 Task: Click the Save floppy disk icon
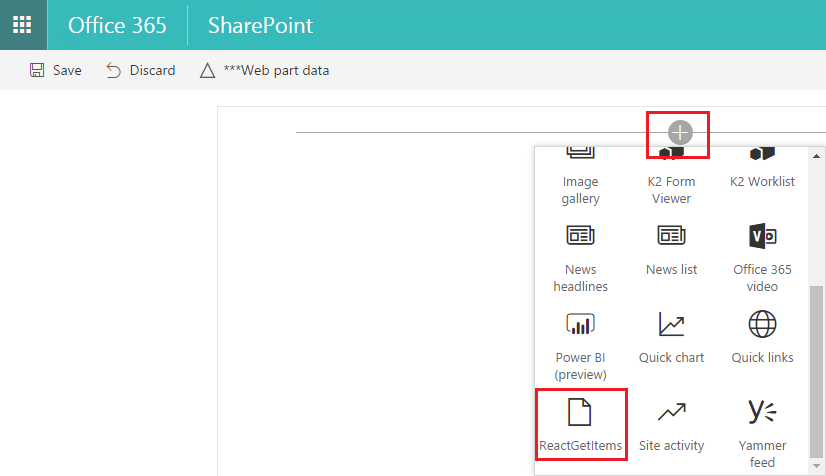[37, 70]
